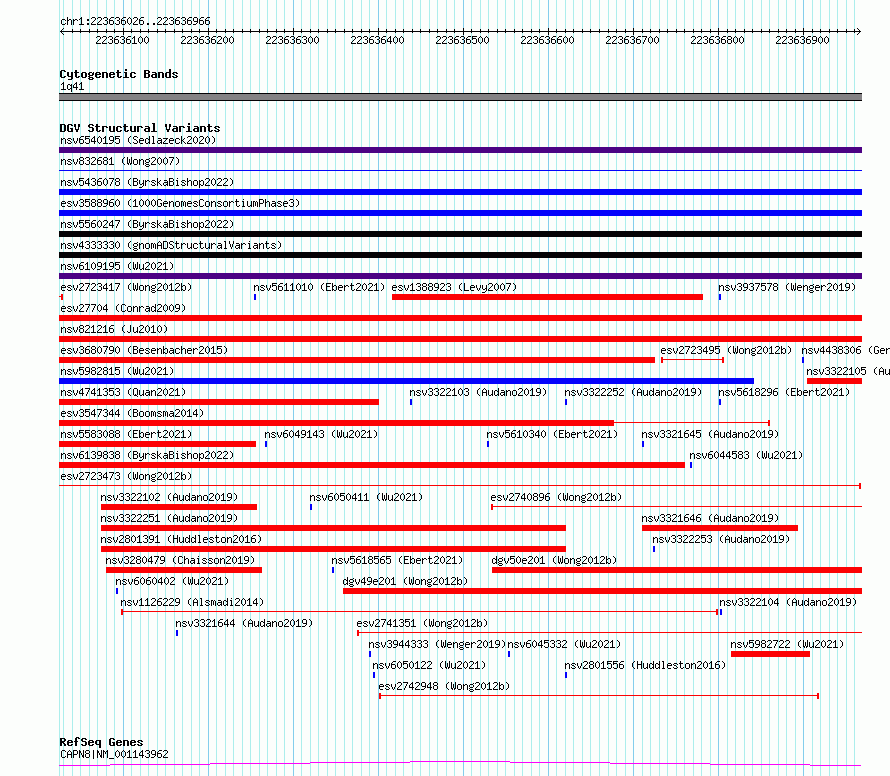Click ruler position 223636500

point(462,40)
